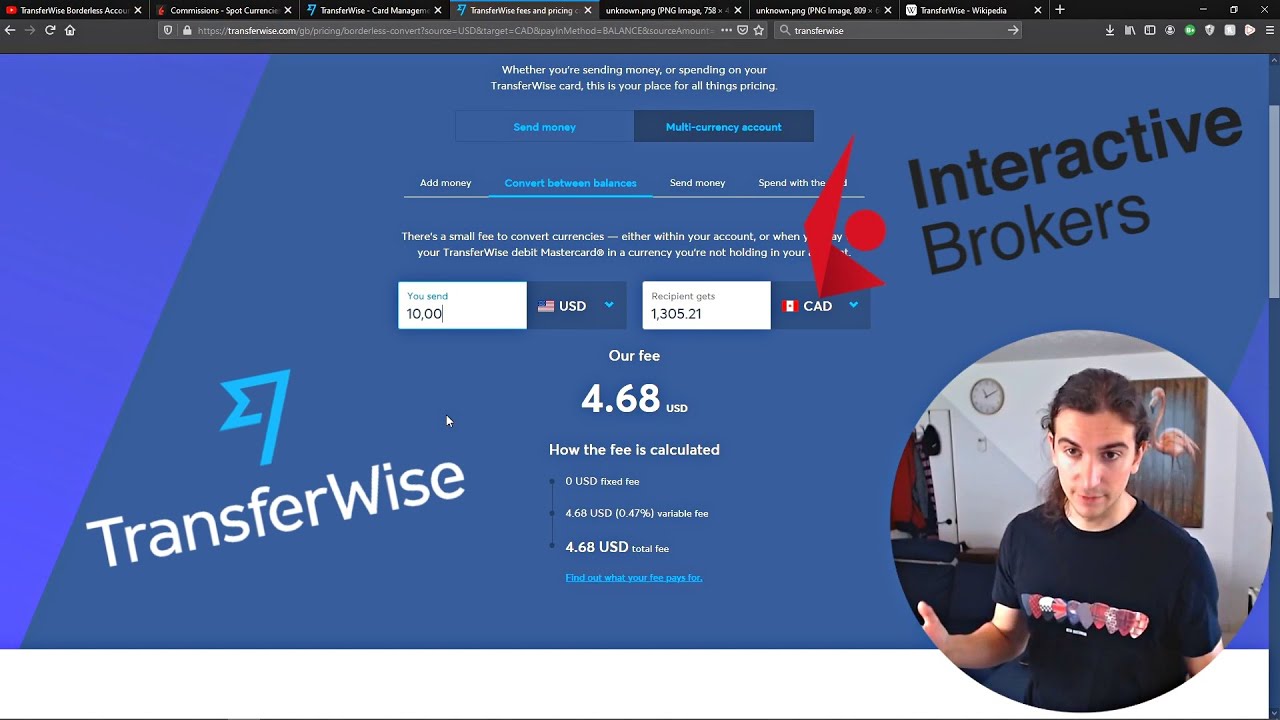Close the Commissions Spot Currencies tab
Image resolution: width=1280 pixels, height=720 pixels.
click(288, 10)
